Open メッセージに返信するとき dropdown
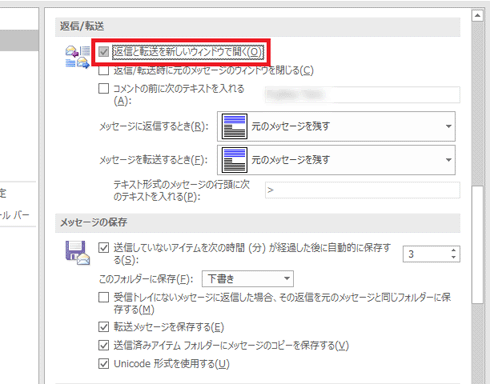Screen dimensions: 490x384 pyautogui.click(x=336, y=126)
